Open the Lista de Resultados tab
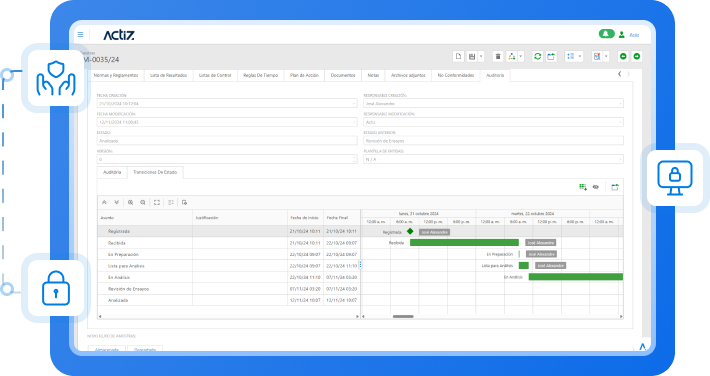 coord(168,75)
